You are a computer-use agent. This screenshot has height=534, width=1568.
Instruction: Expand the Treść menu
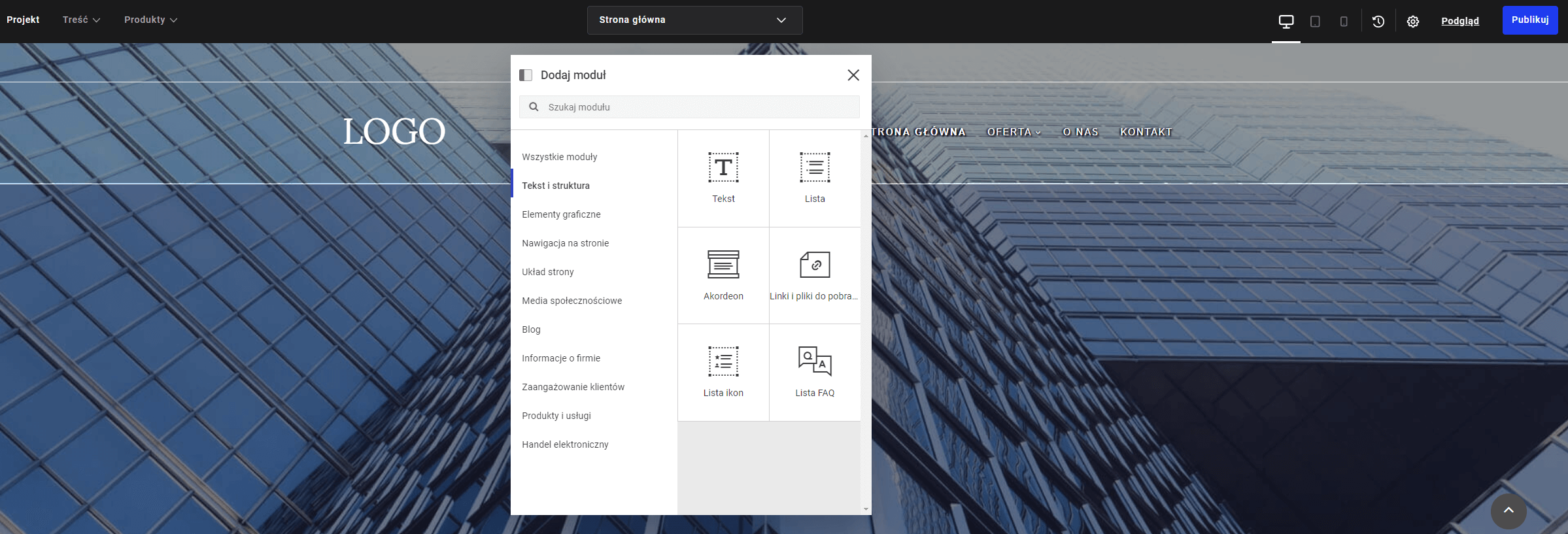click(82, 20)
